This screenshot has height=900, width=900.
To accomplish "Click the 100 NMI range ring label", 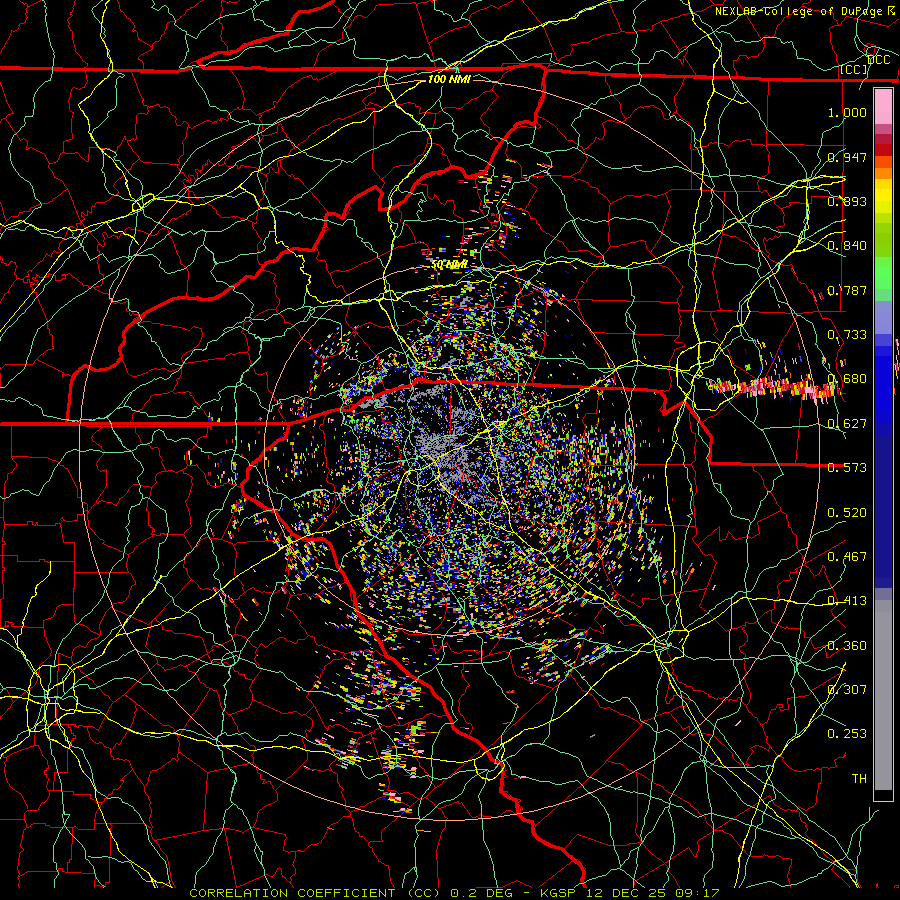I will pos(449,79).
